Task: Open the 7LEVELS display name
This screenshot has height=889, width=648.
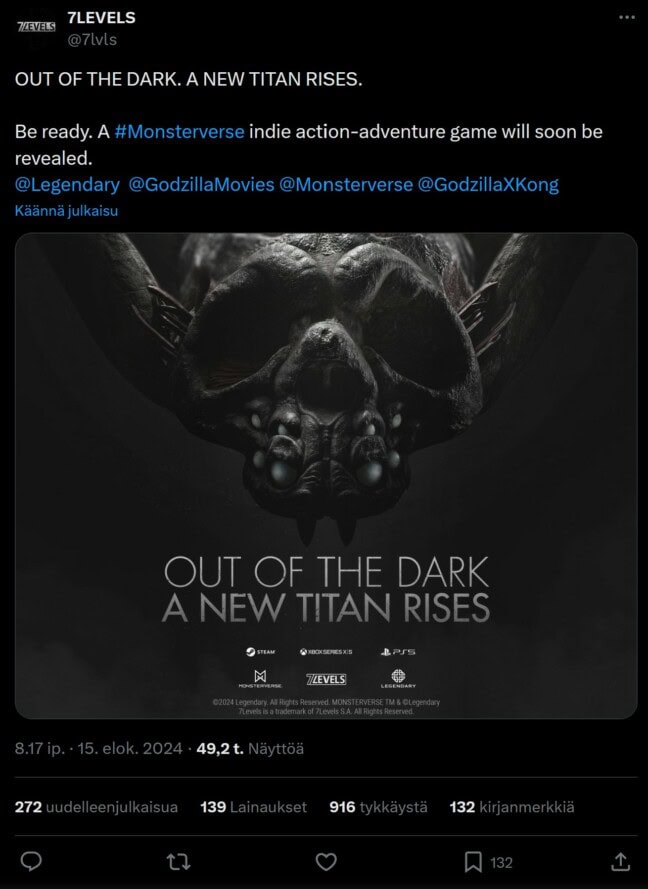Action: (x=101, y=18)
